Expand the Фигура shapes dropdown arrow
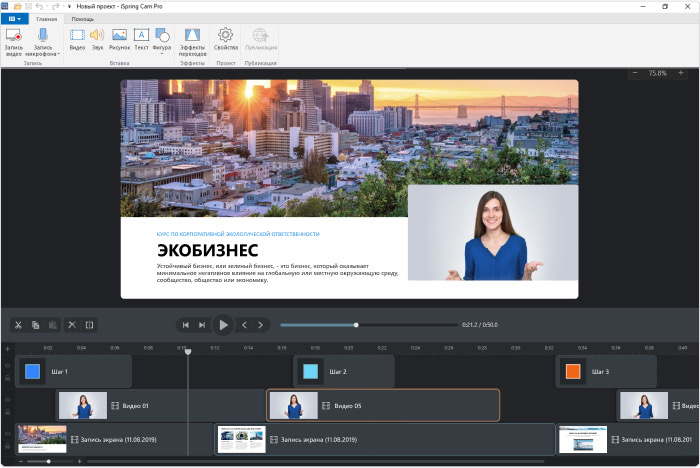This screenshot has height=468, width=700. [x=162, y=54]
